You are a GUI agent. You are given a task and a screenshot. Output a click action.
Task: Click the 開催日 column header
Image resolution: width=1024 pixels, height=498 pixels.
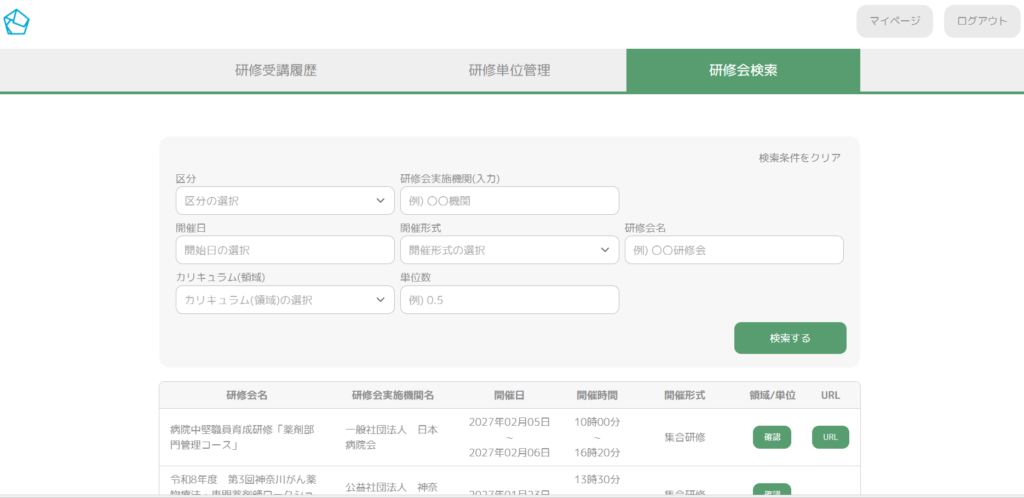(509, 396)
